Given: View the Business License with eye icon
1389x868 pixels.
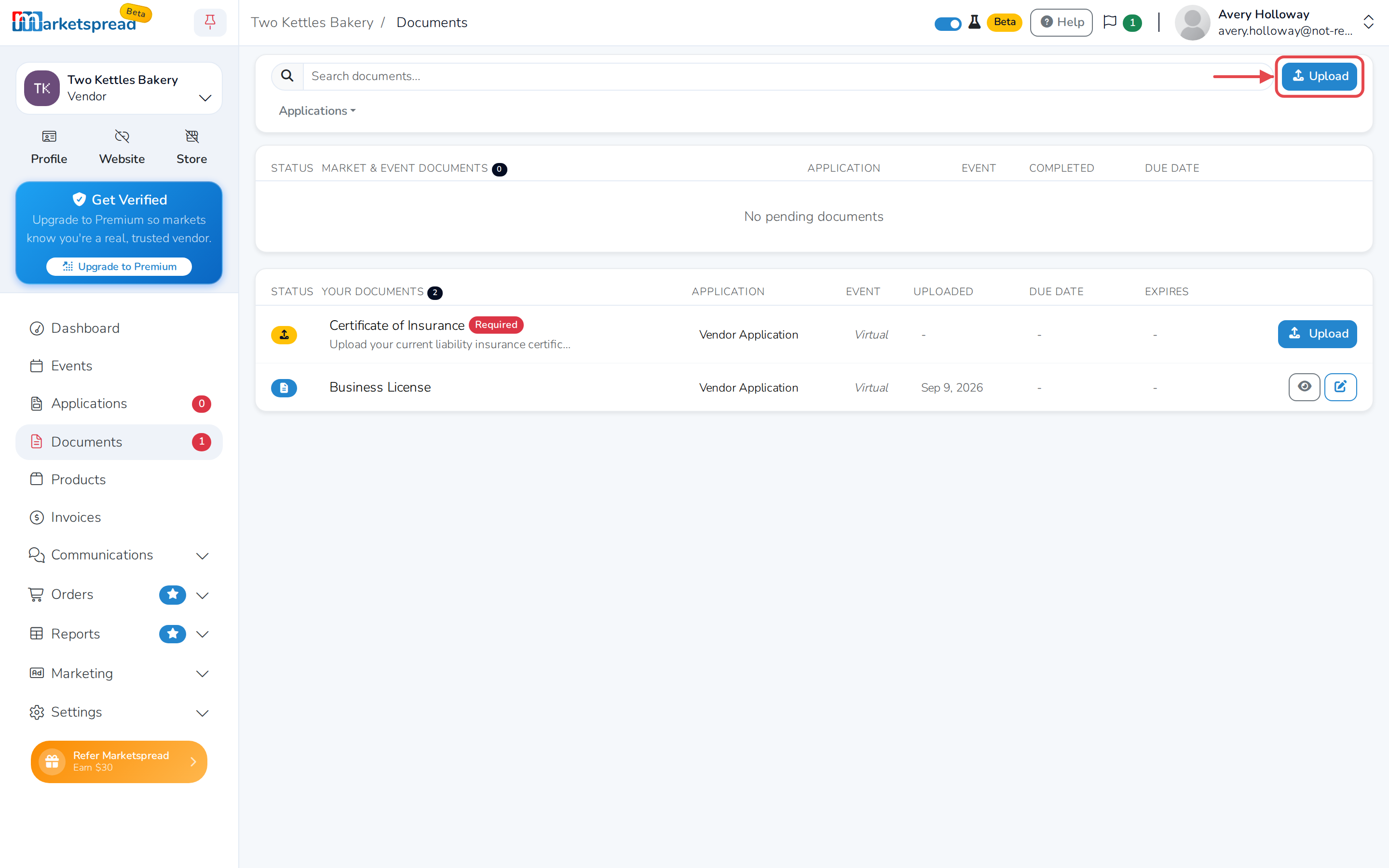Looking at the screenshot, I should point(1304,387).
